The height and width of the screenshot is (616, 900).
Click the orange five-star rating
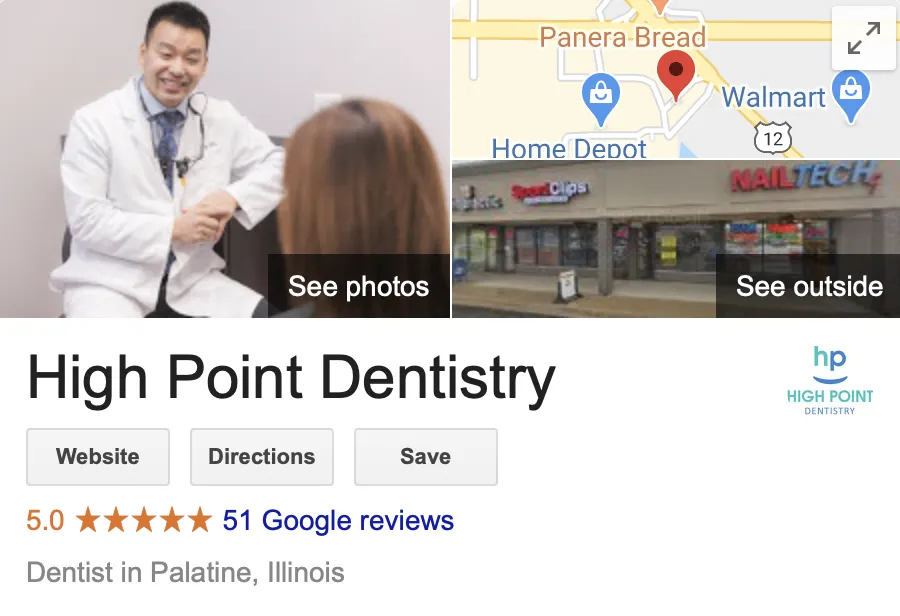coord(143,520)
